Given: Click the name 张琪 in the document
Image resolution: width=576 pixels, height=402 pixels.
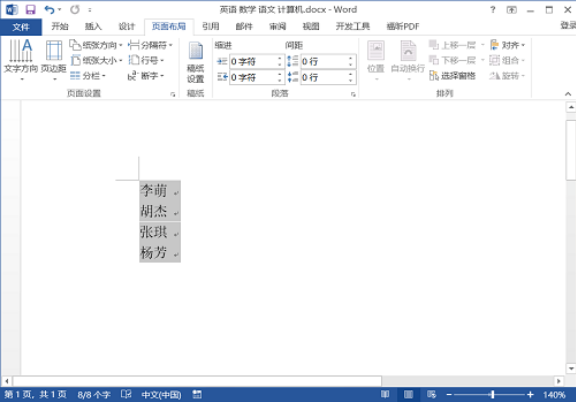Looking at the screenshot, I should (x=154, y=232).
